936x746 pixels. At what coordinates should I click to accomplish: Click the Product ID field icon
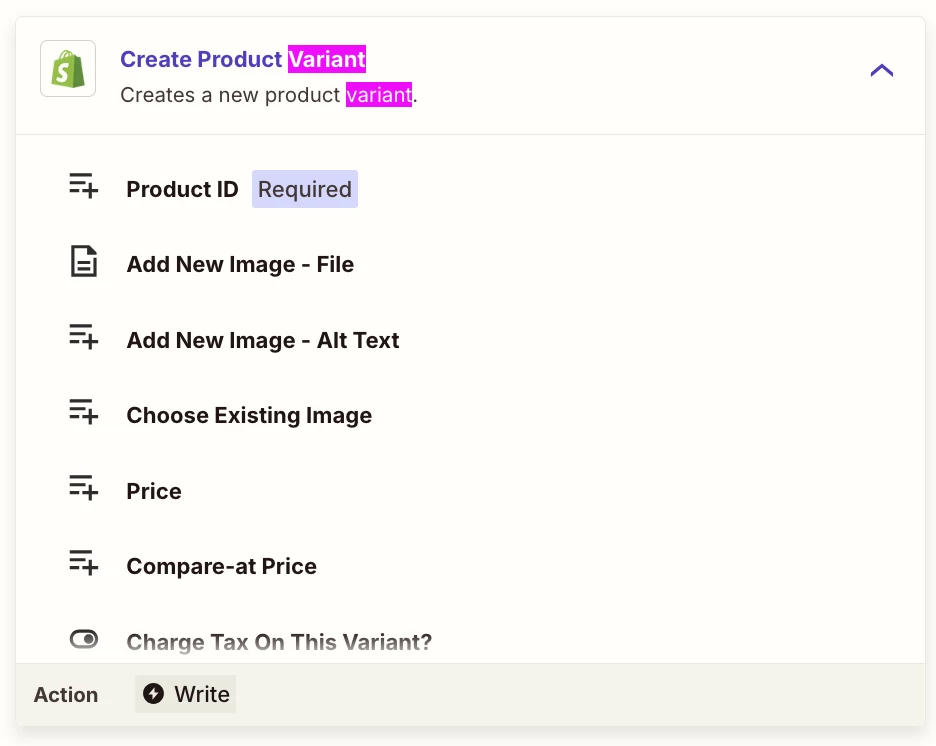pyautogui.click(x=84, y=186)
